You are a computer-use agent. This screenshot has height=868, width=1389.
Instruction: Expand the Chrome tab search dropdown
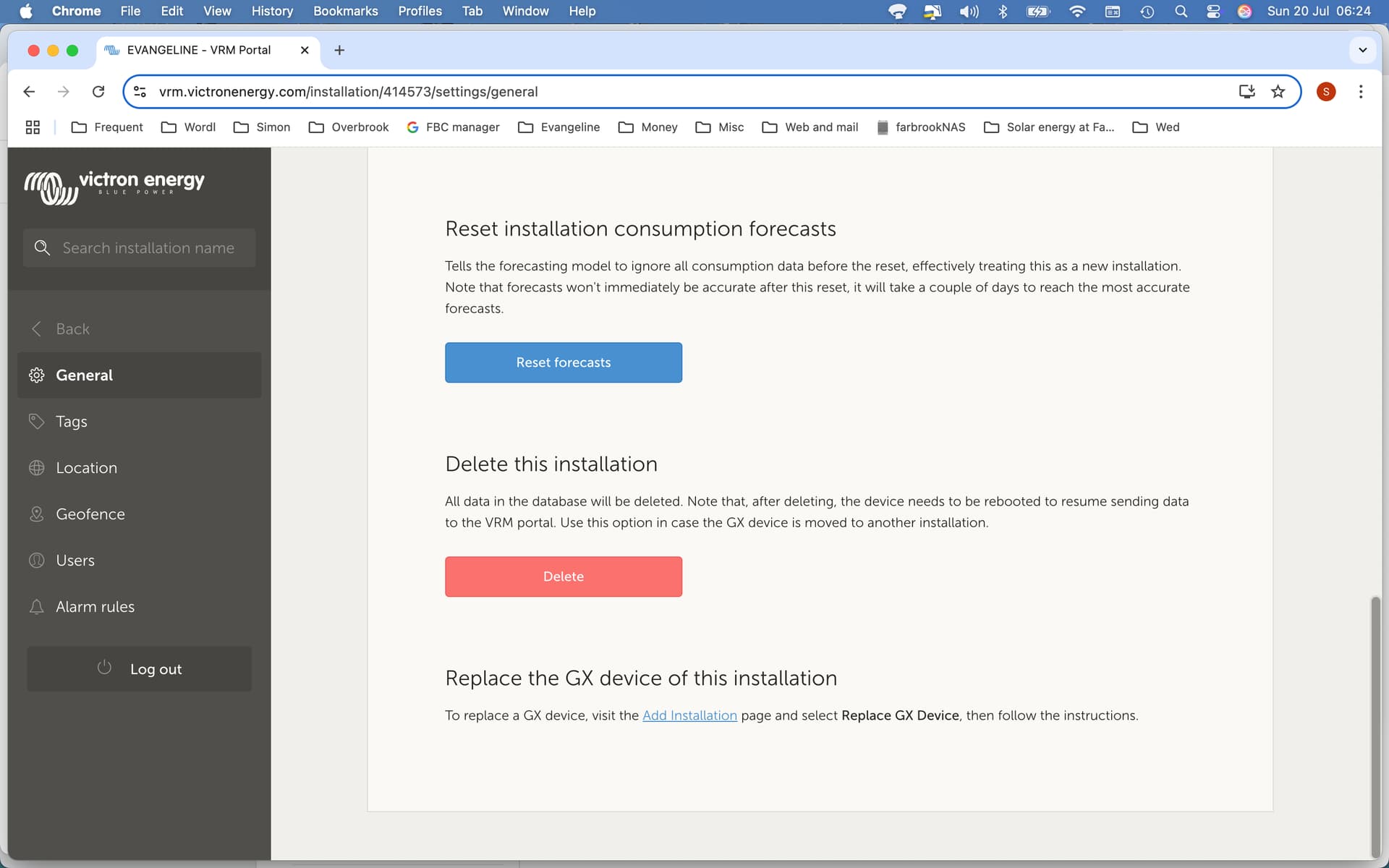pyautogui.click(x=1362, y=51)
